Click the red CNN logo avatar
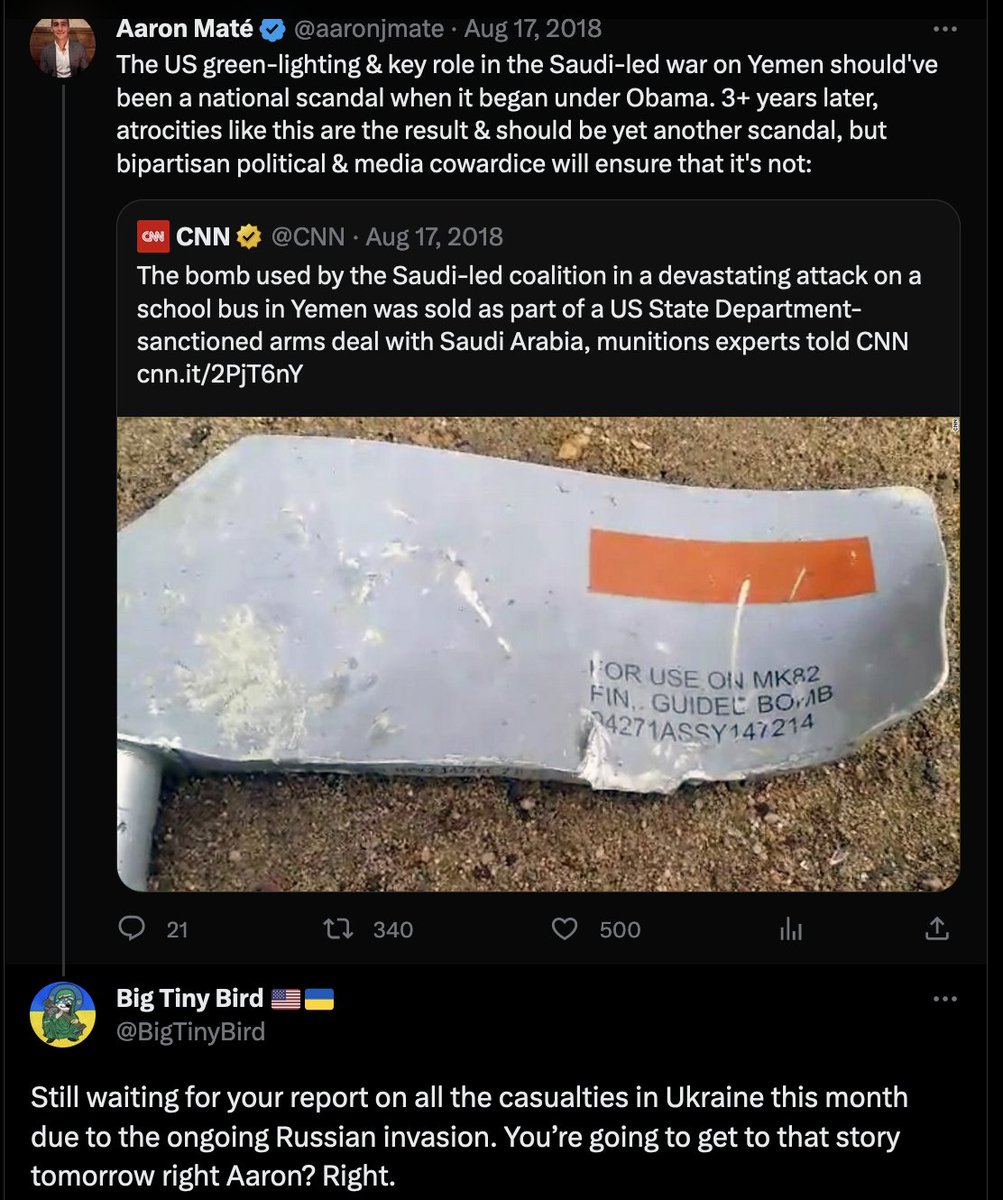 pyautogui.click(x=153, y=236)
